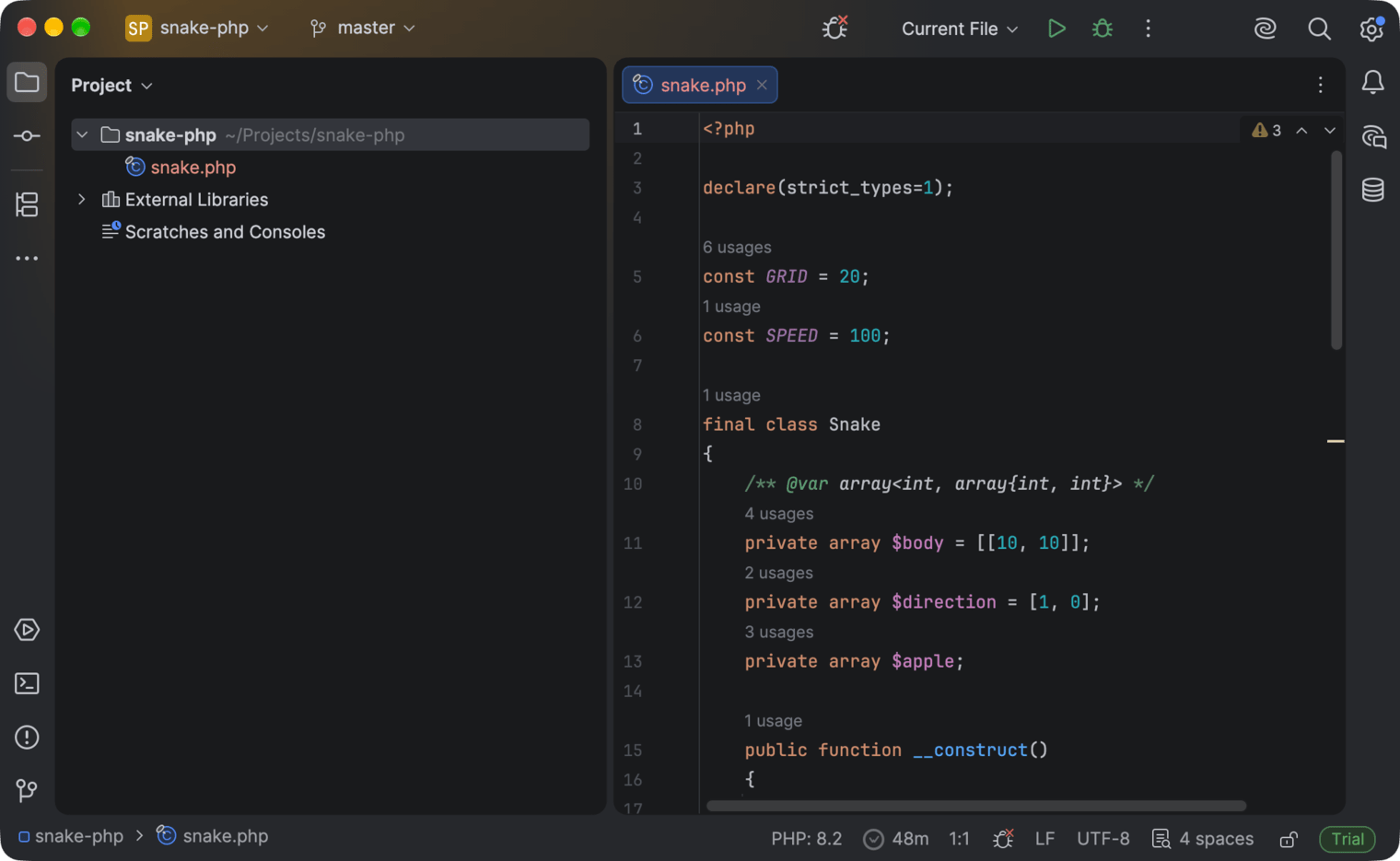Click the debug listener icon in toolbar

pos(834,28)
